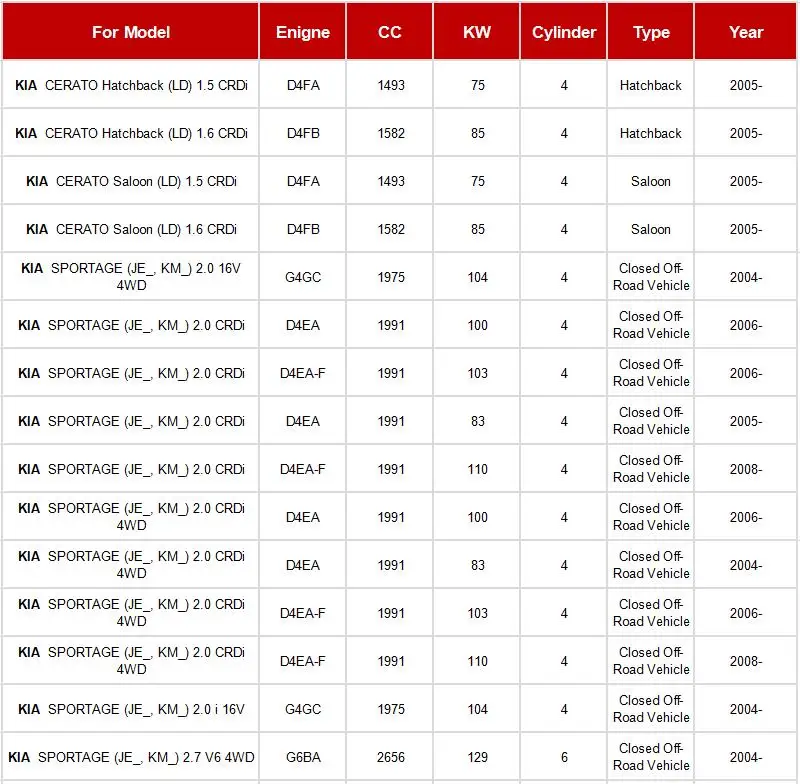Click the 'Enigne' column header
Viewport: 800px width, 784px height.
[x=303, y=32]
